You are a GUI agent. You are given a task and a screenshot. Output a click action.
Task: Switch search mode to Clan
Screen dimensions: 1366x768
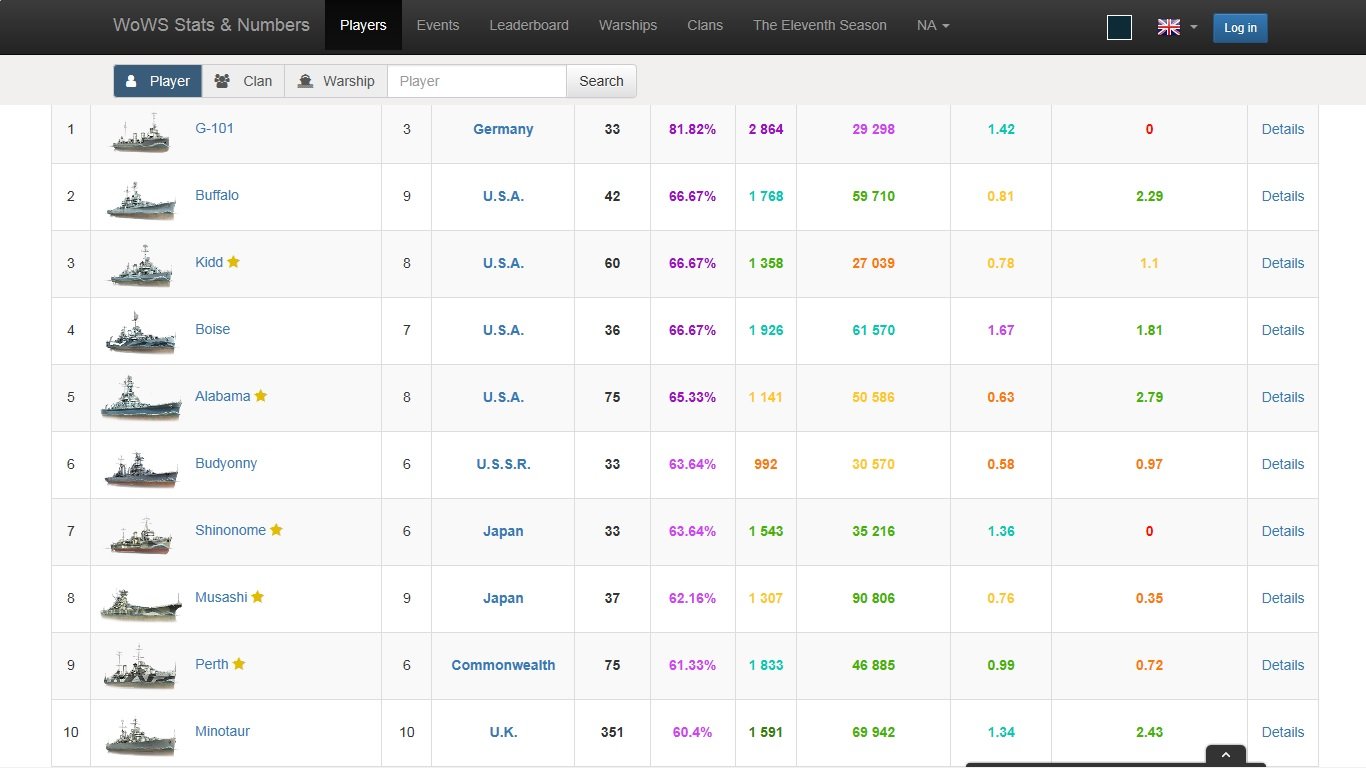tap(243, 81)
